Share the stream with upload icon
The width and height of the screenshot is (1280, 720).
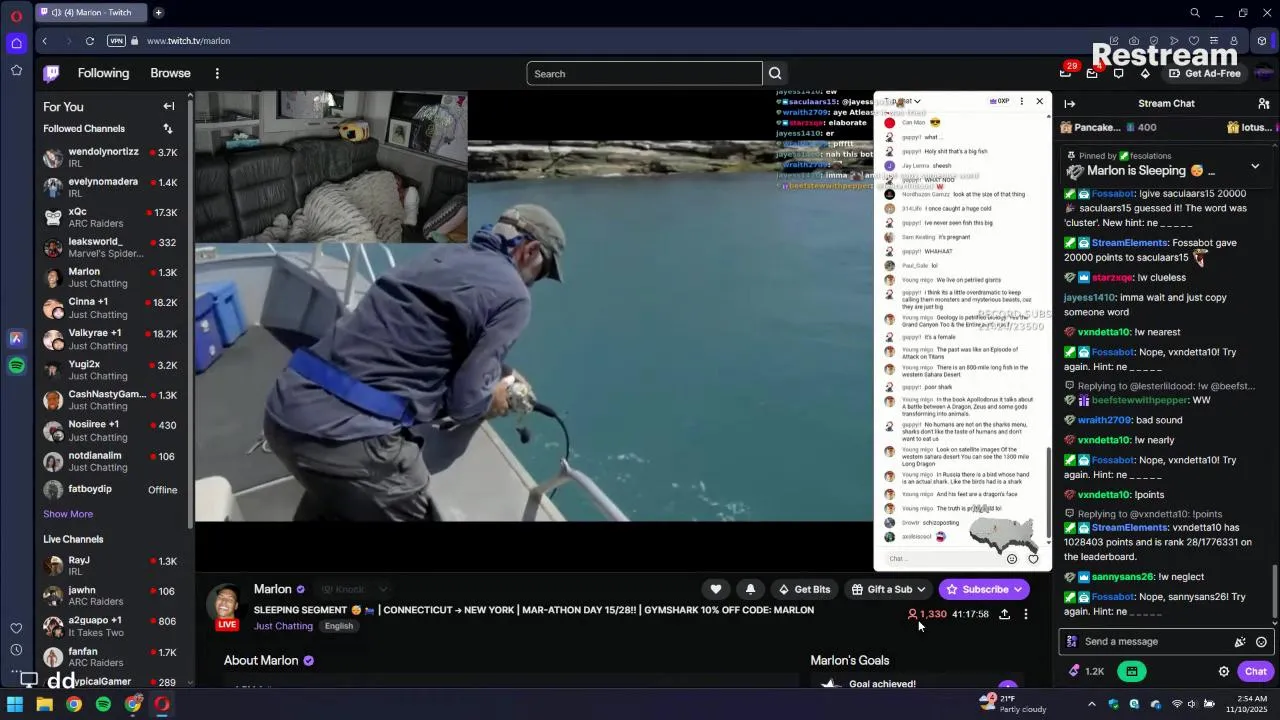[1004, 614]
